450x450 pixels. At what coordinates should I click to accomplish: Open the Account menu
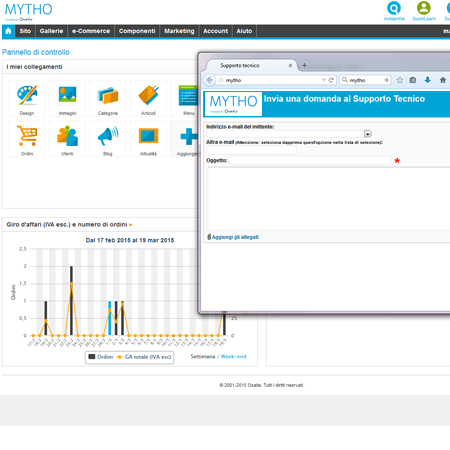[x=215, y=31]
